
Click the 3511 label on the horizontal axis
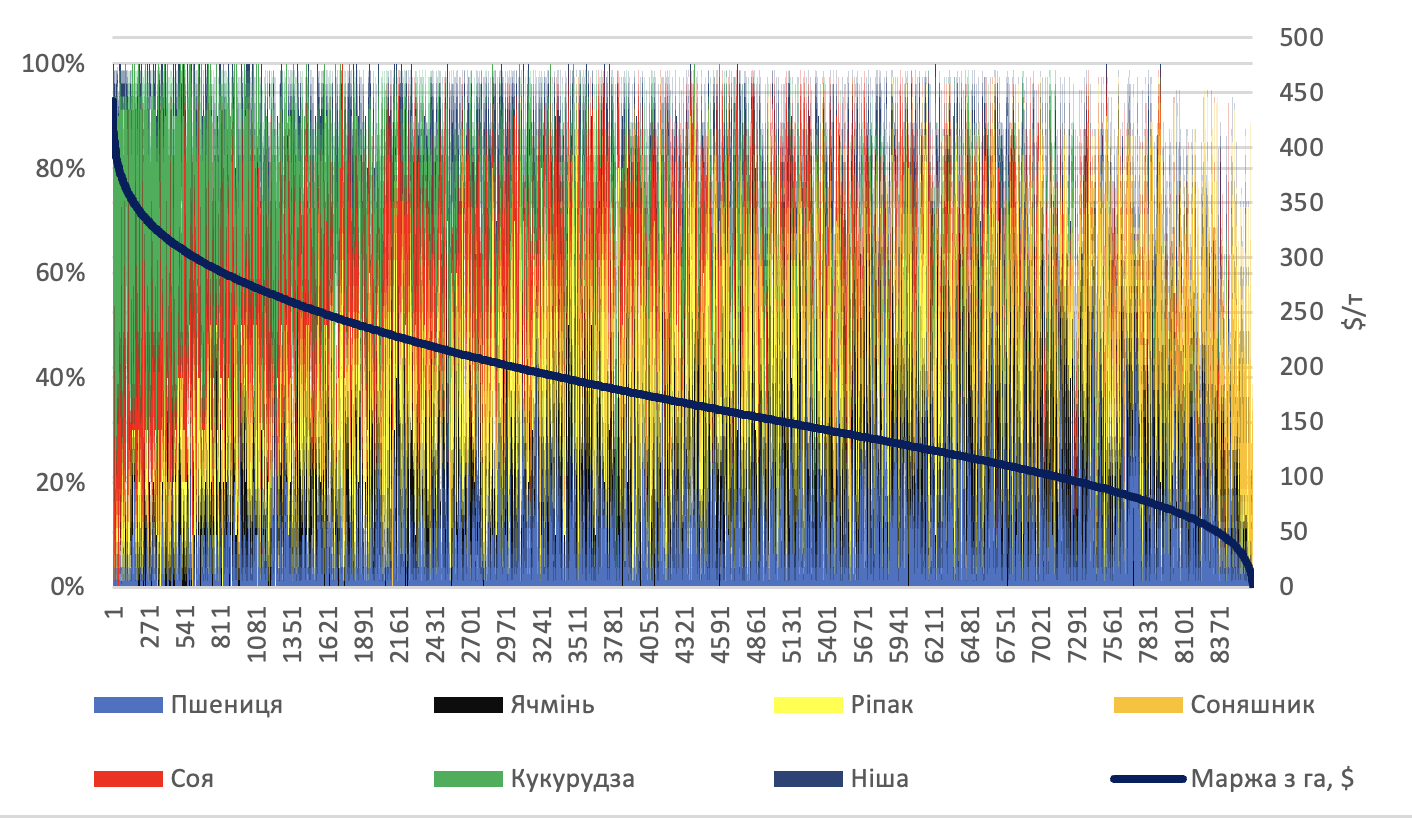pos(579,634)
